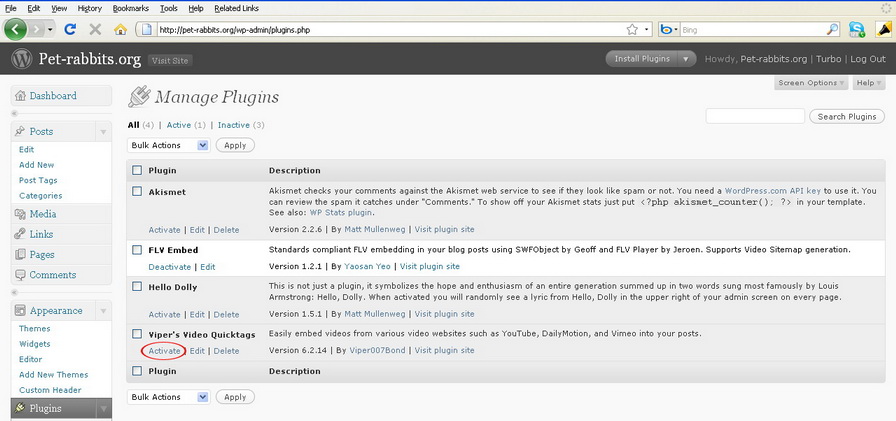Click the browser forward arrow button
The image size is (896, 421).
pos(37,29)
